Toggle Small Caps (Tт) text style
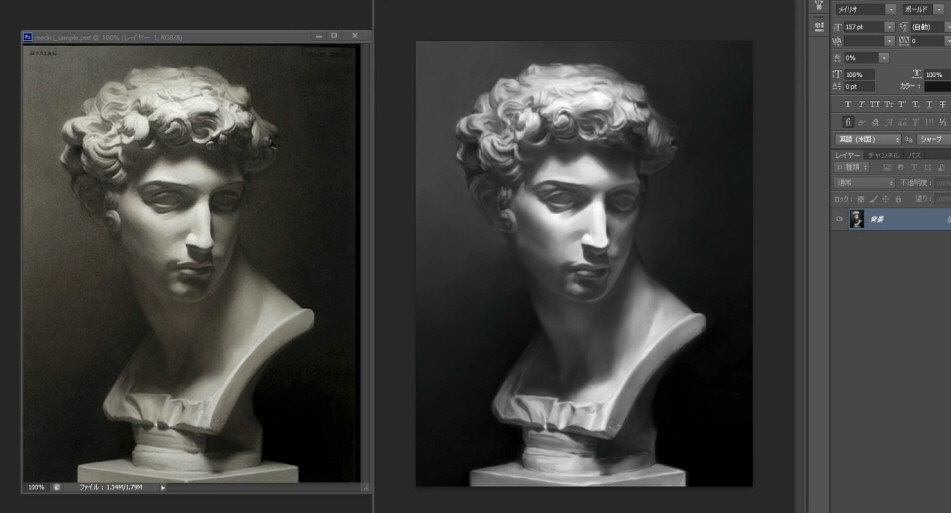 coord(889,104)
